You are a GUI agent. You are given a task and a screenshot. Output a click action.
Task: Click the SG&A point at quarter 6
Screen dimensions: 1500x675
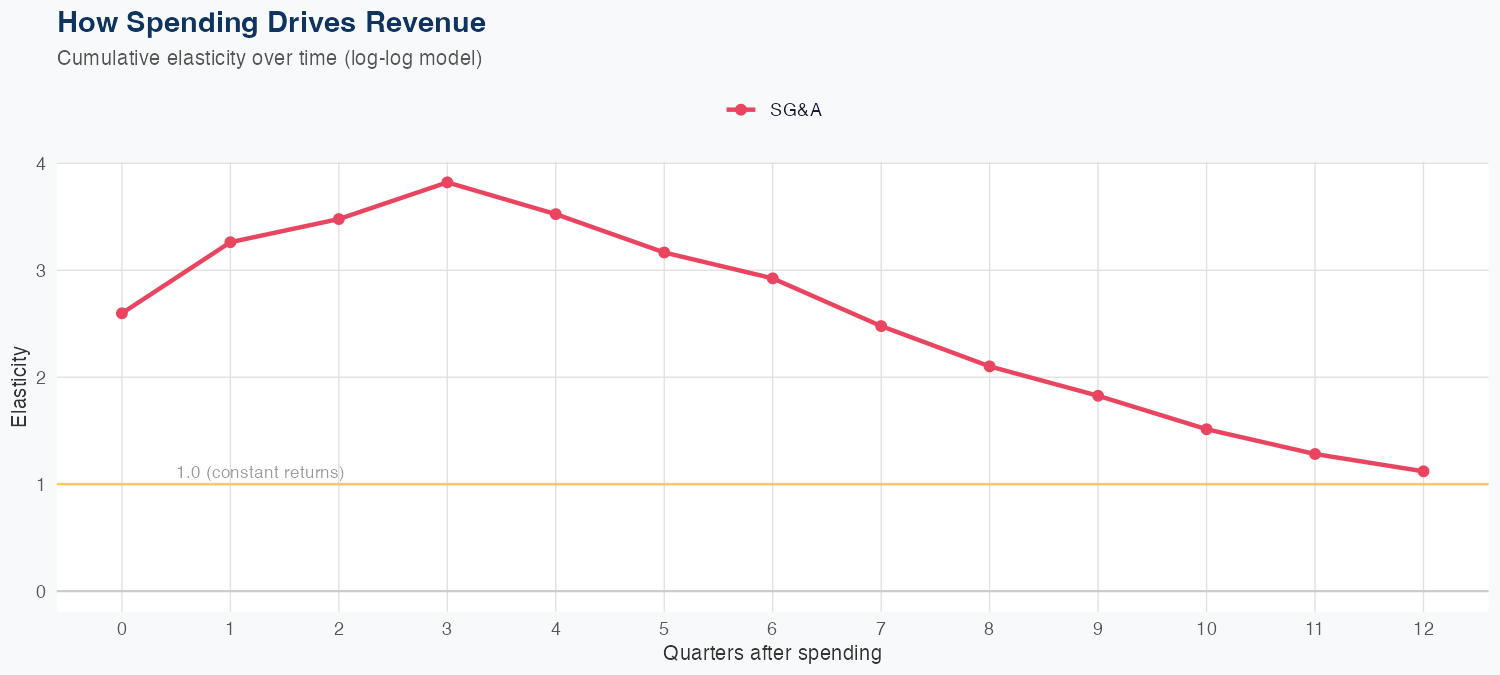point(772,278)
